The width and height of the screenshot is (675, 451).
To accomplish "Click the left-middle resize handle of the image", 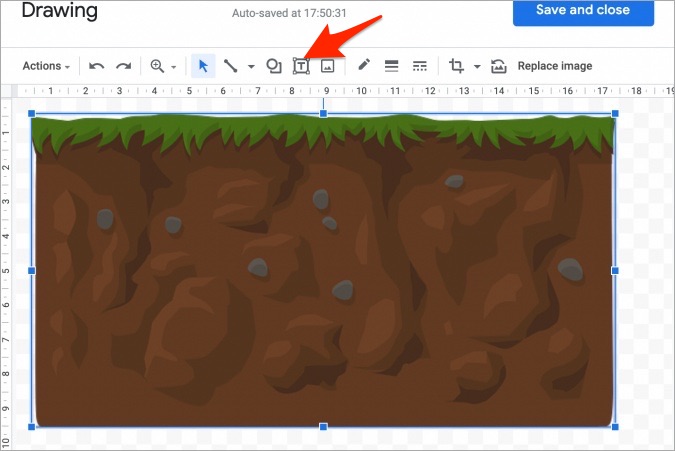I will click(x=31, y=271).
